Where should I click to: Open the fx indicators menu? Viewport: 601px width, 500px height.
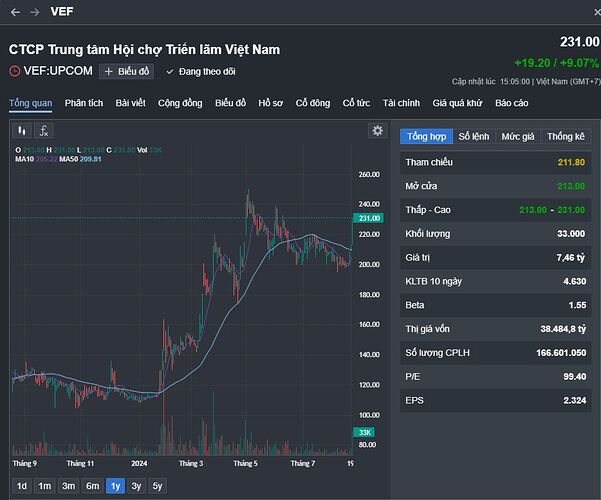pos(44,131)
